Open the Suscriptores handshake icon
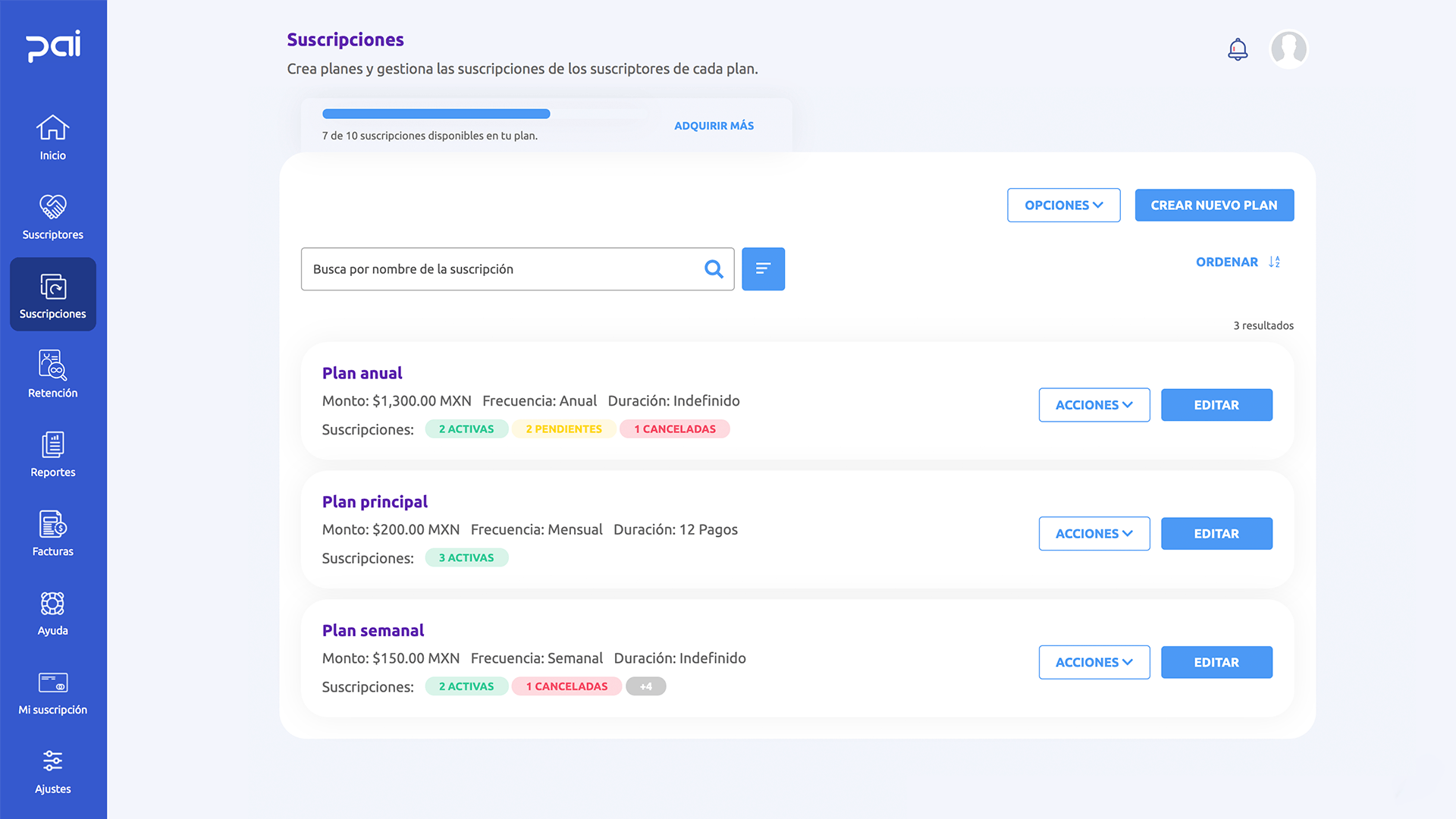 tap(53, 206)
